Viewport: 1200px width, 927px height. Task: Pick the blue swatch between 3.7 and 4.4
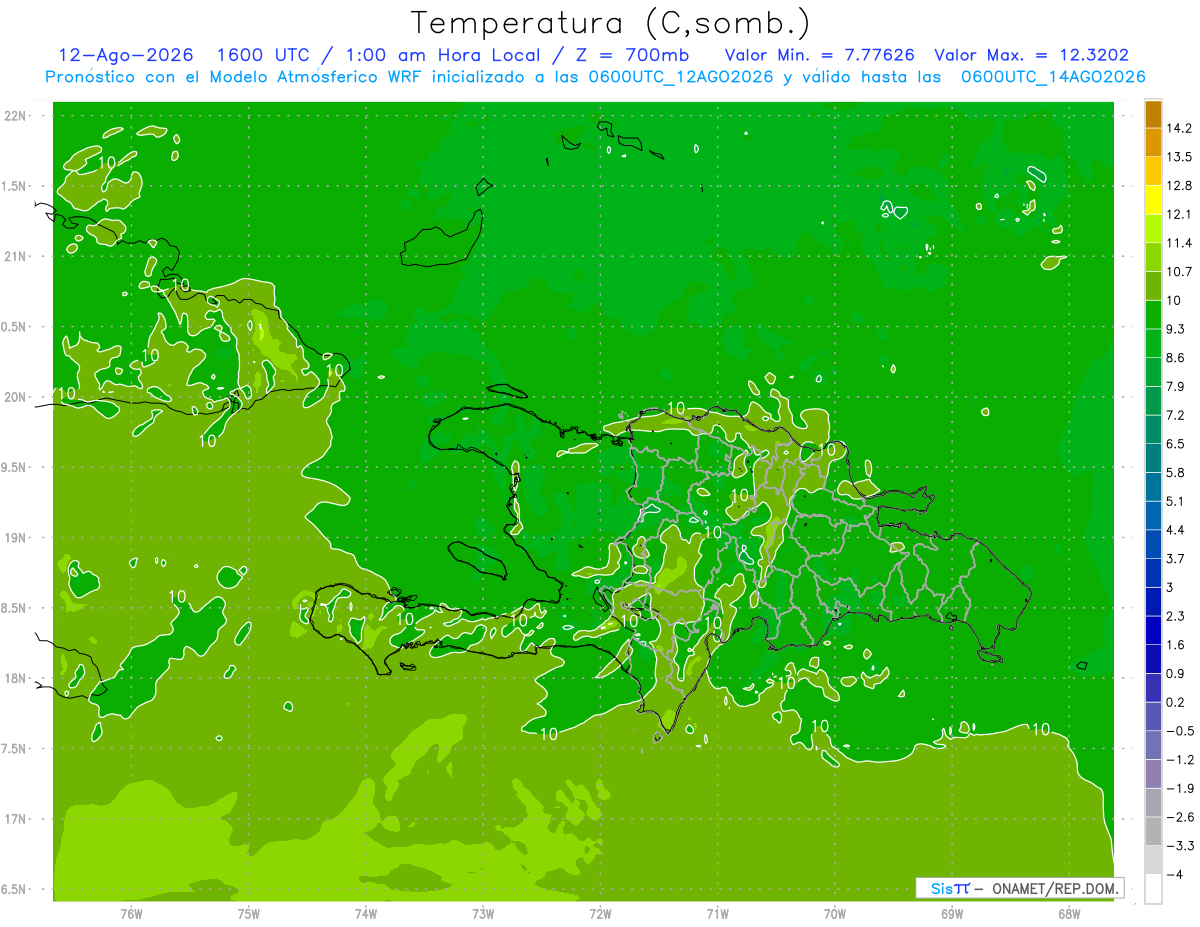pos(1153,543)
